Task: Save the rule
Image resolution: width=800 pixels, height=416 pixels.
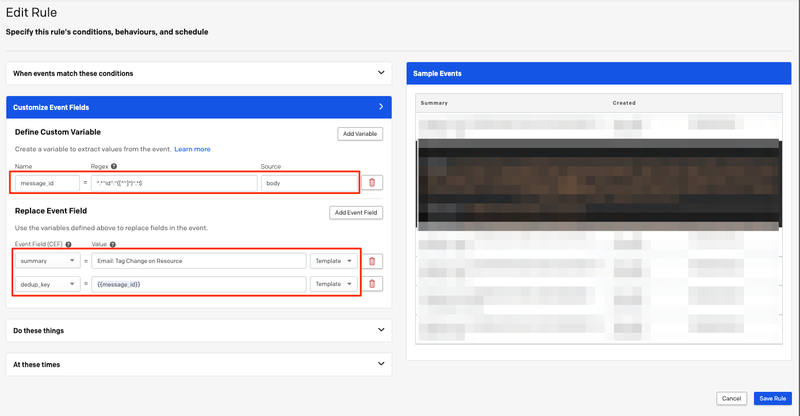Action: 772,399
